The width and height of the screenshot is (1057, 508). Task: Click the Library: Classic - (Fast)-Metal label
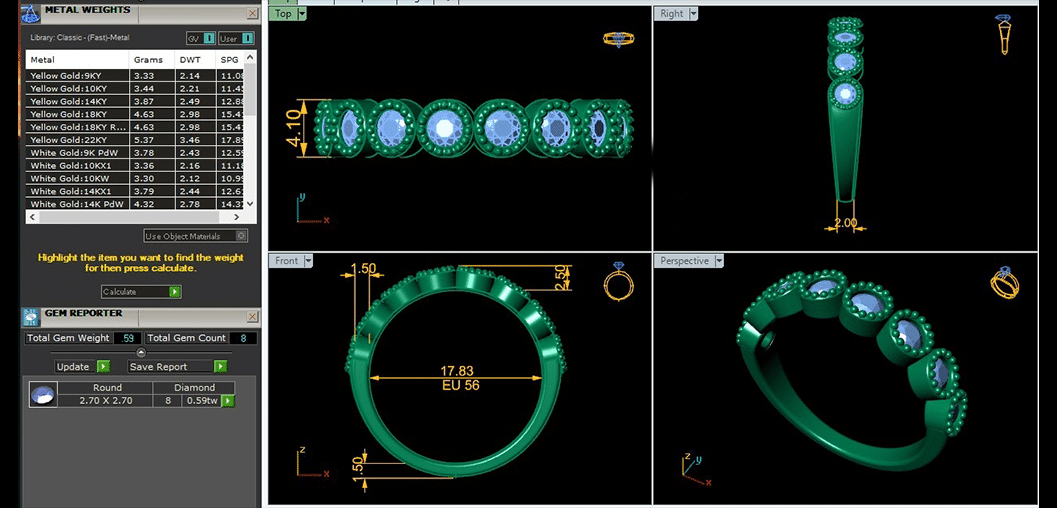click(x=79, y=38)
